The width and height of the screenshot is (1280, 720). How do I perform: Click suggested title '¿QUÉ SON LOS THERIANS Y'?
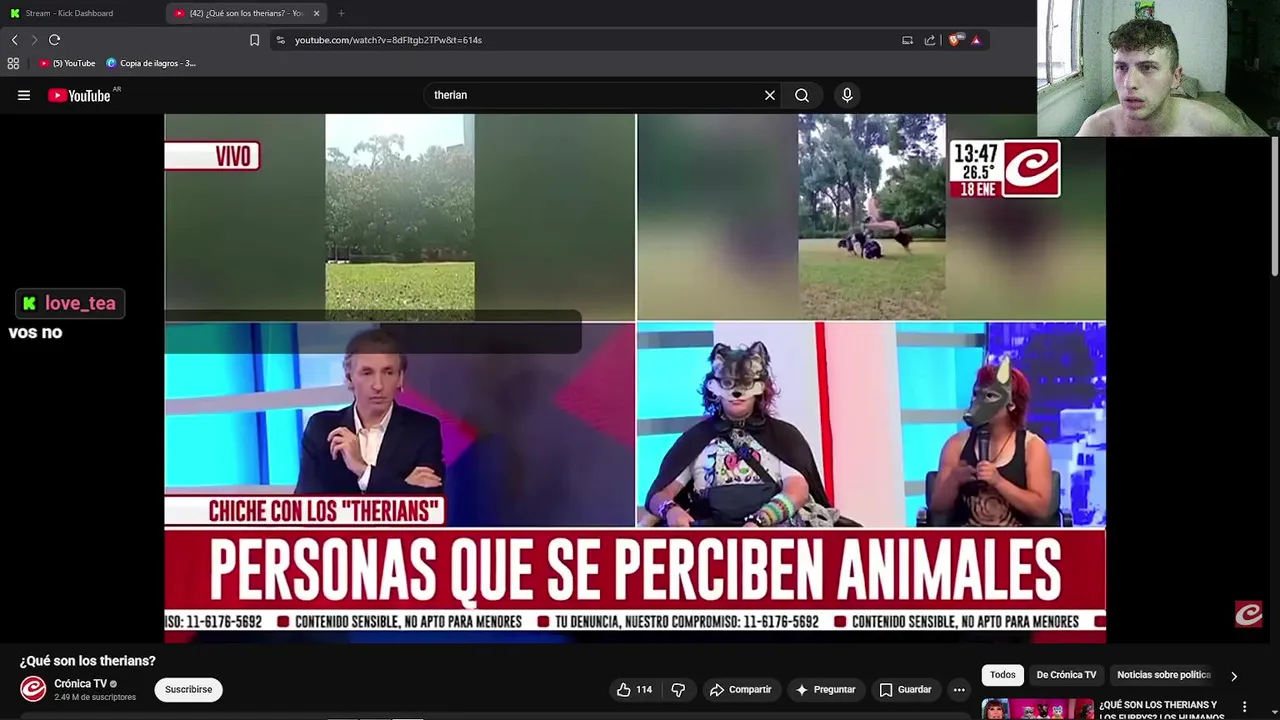(1158, 705)
